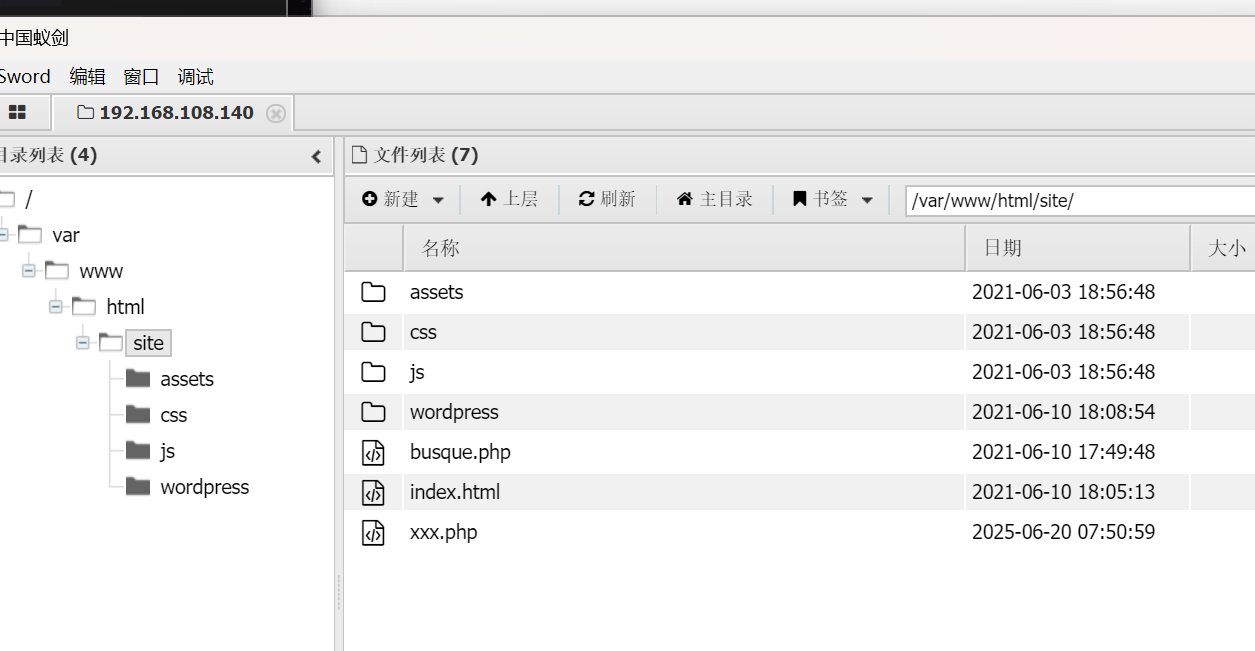The image size is (1255, 651).
Task: Click code file icon of busque.php
Action: point(373,452)
